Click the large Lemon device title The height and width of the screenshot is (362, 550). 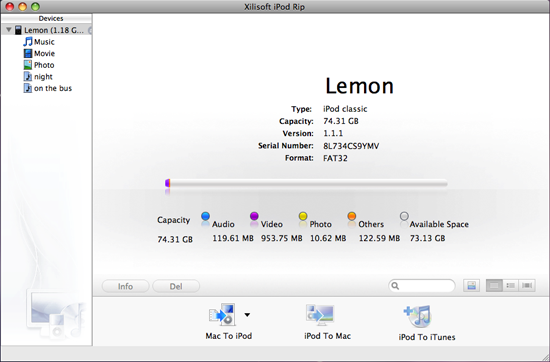(x=360, y=86)
